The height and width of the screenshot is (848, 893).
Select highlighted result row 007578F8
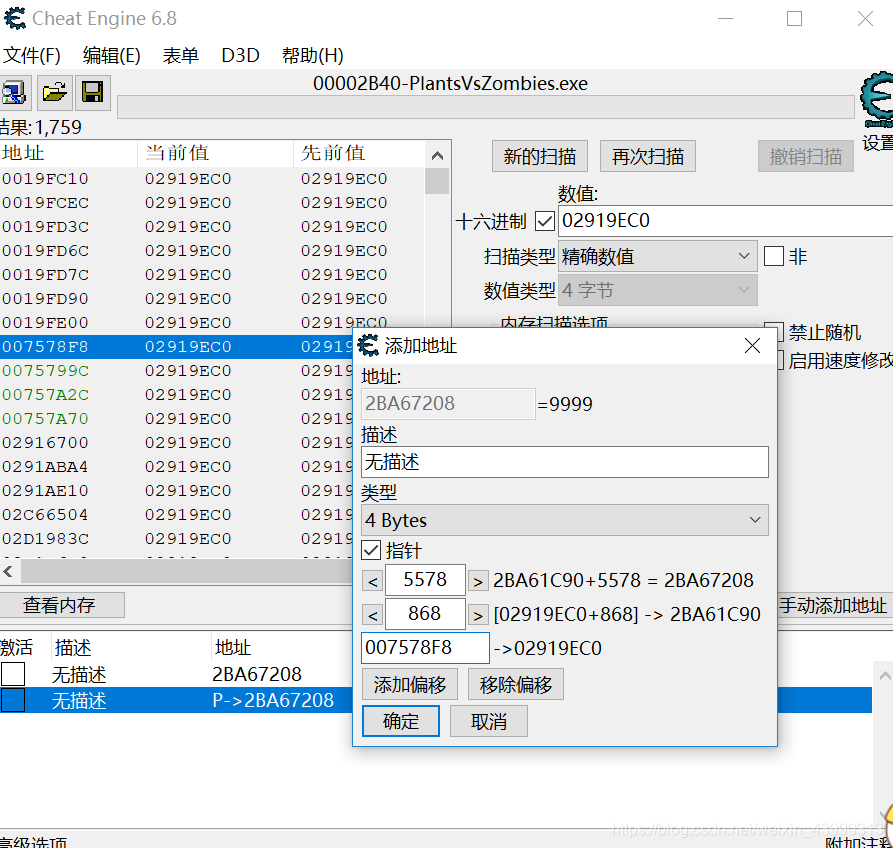pos(177,347)
